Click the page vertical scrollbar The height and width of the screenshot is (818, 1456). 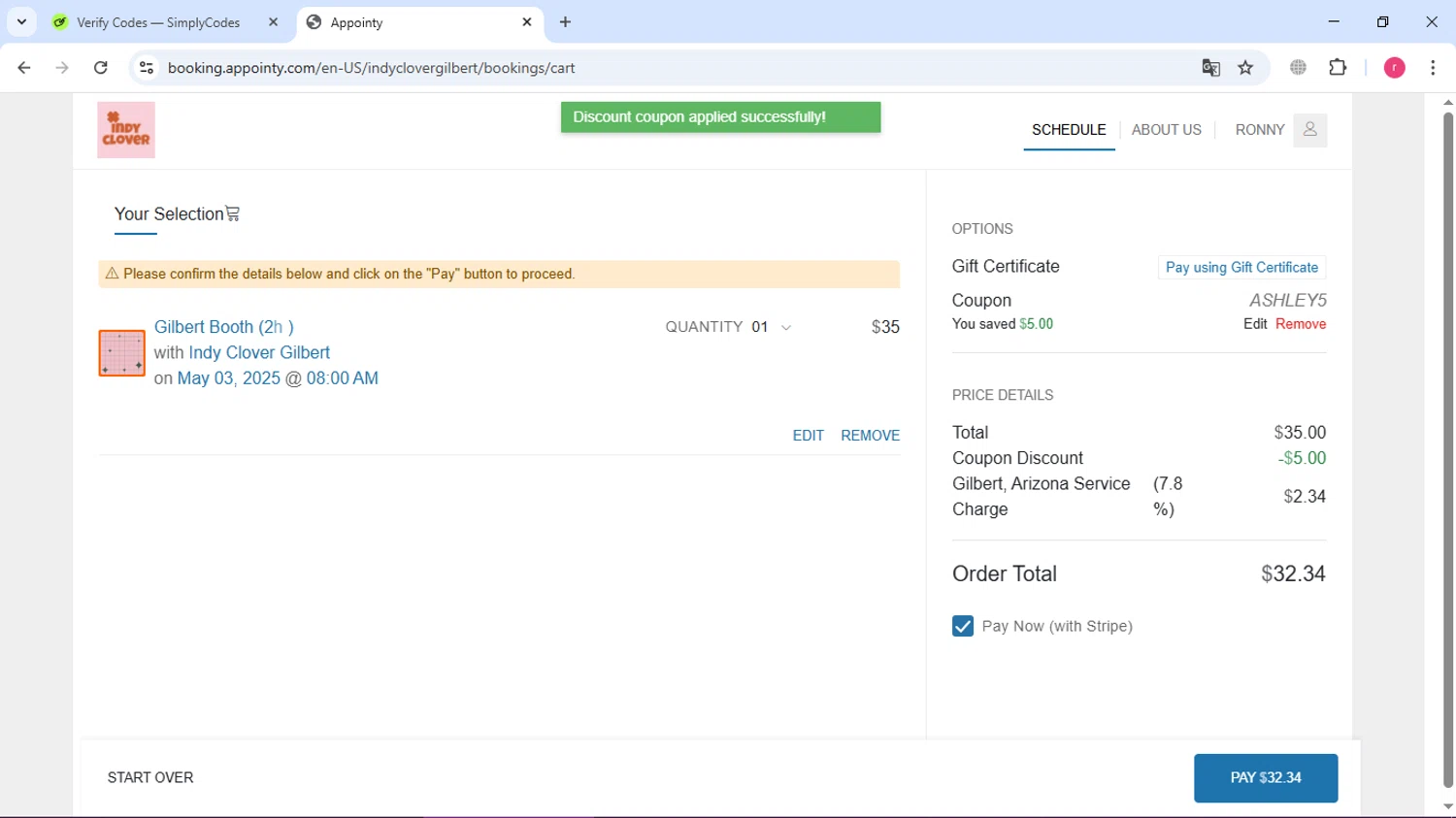point(1448,451)
